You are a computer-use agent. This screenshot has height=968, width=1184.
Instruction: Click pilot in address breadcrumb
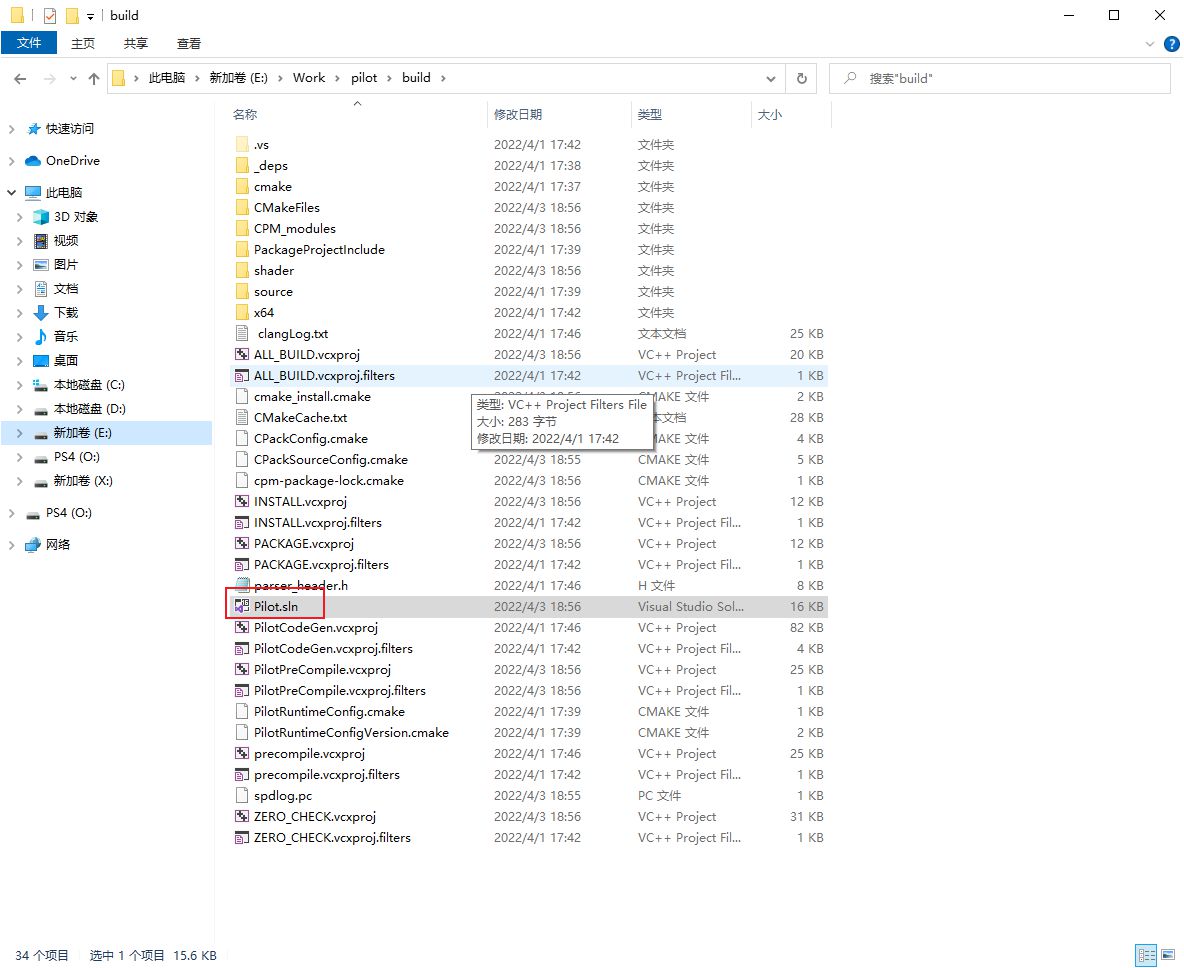(x=364, y=78)
